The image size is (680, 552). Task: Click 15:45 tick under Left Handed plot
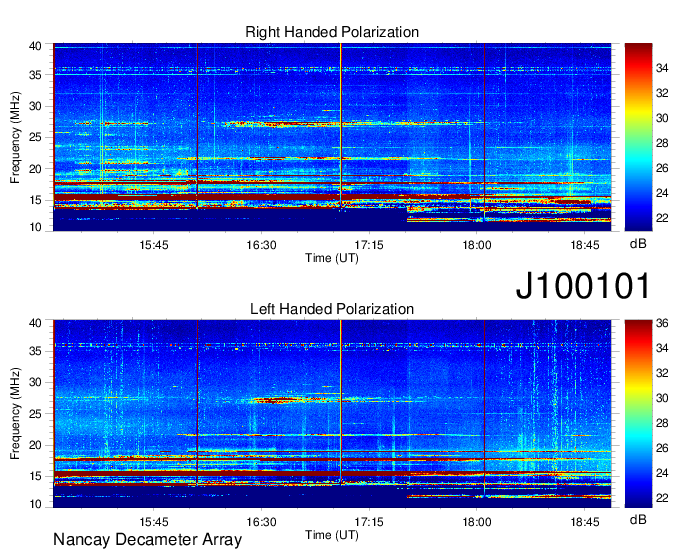point(154,522)
